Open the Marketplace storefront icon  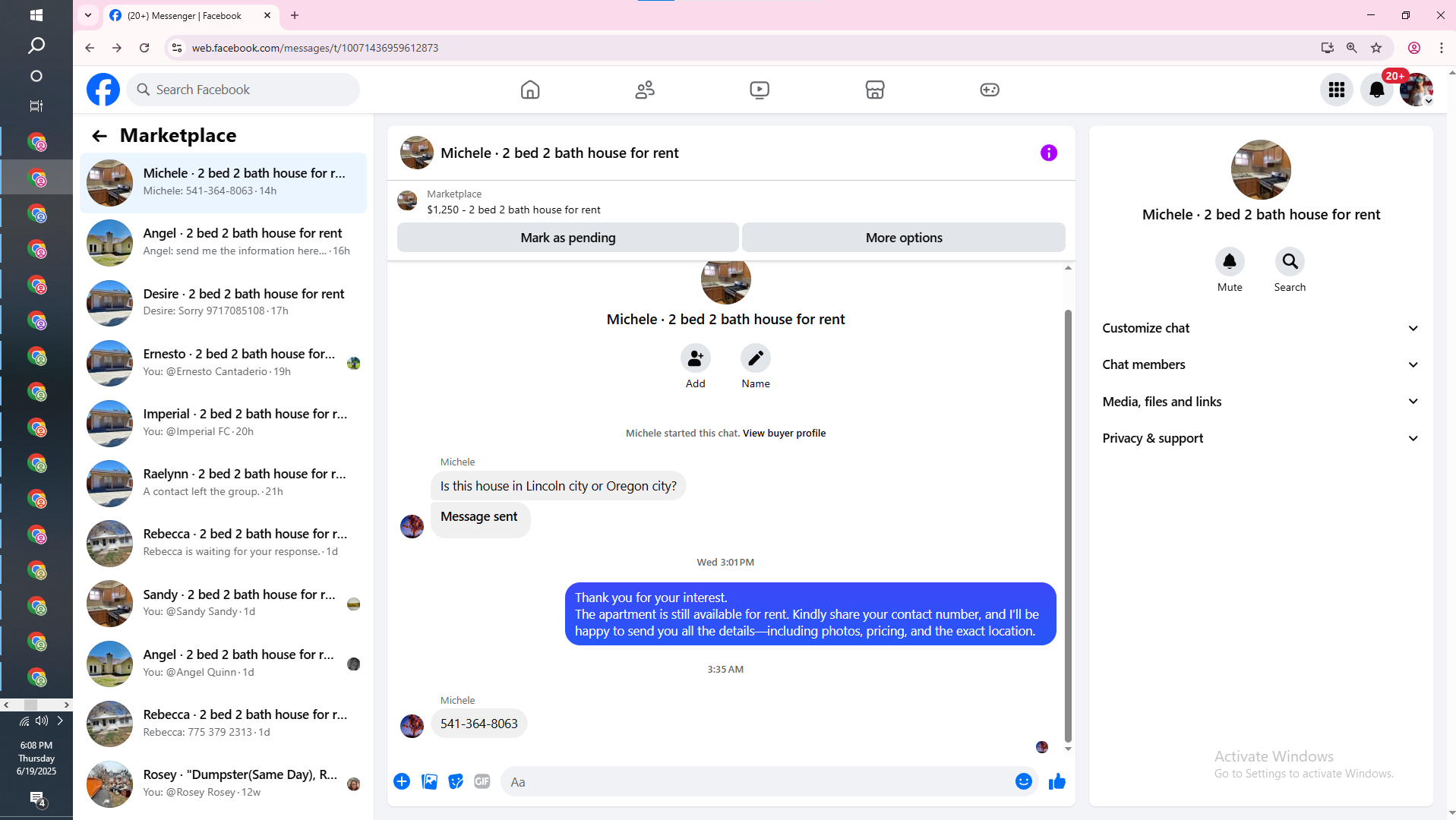point(875,90)
